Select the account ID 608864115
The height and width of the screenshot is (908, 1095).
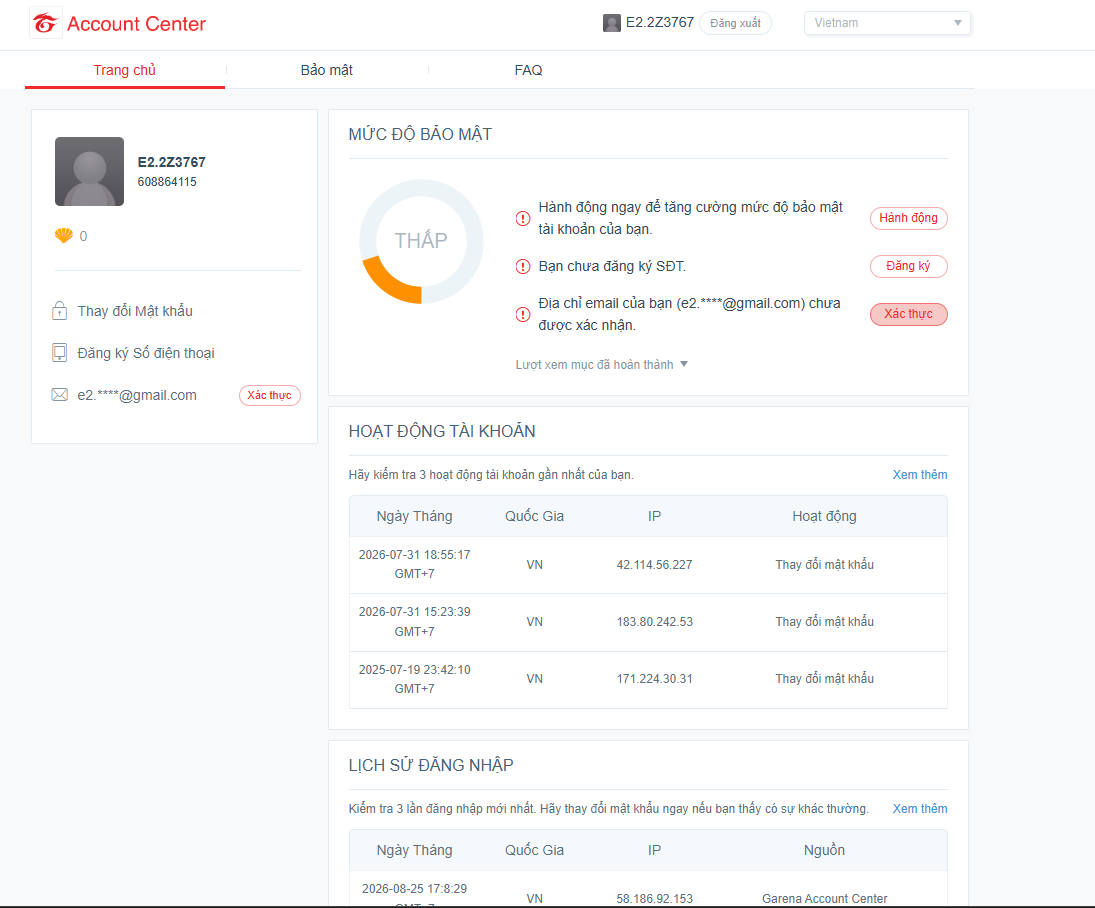167,182
